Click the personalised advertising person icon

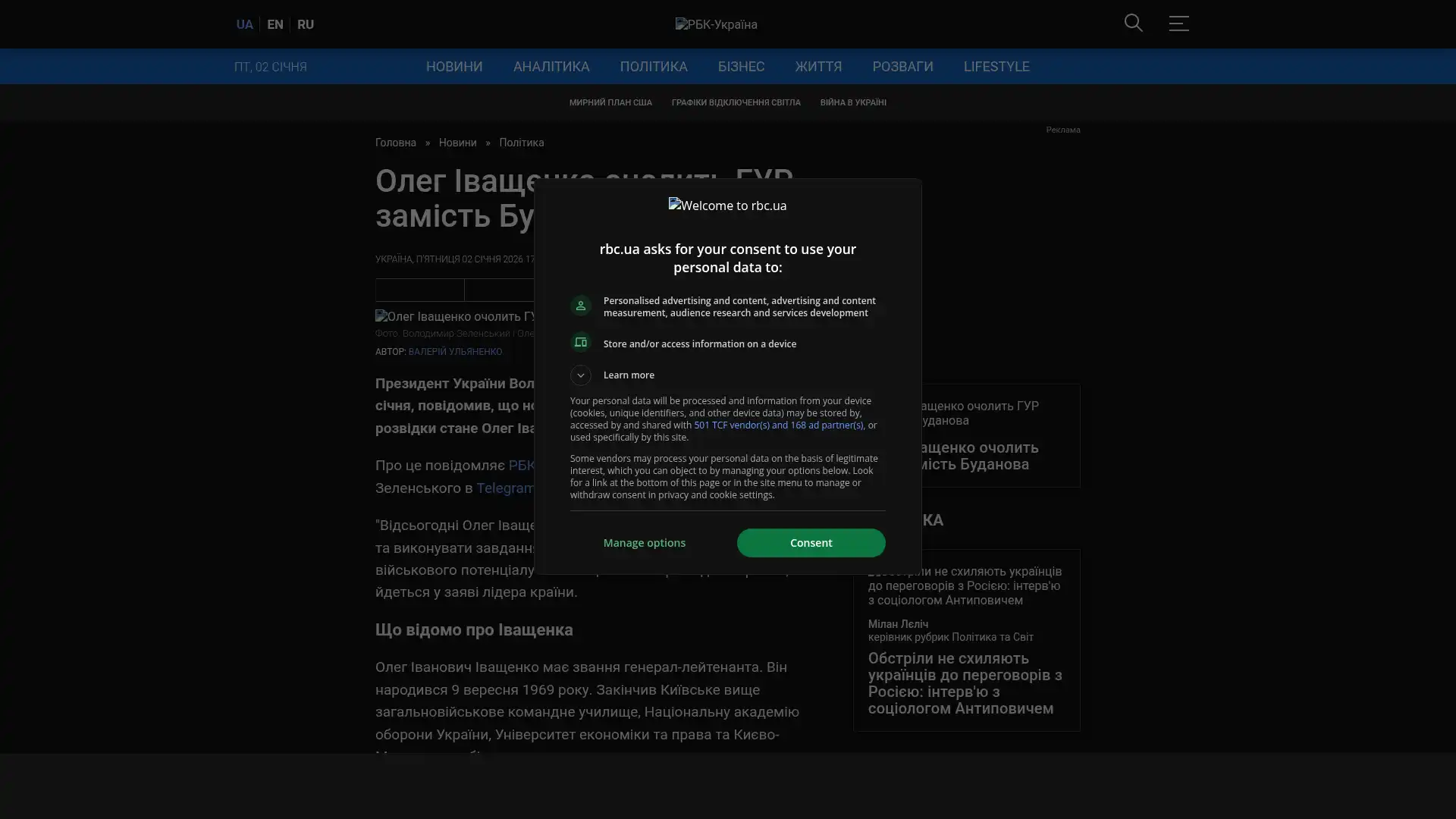point(580,306)
